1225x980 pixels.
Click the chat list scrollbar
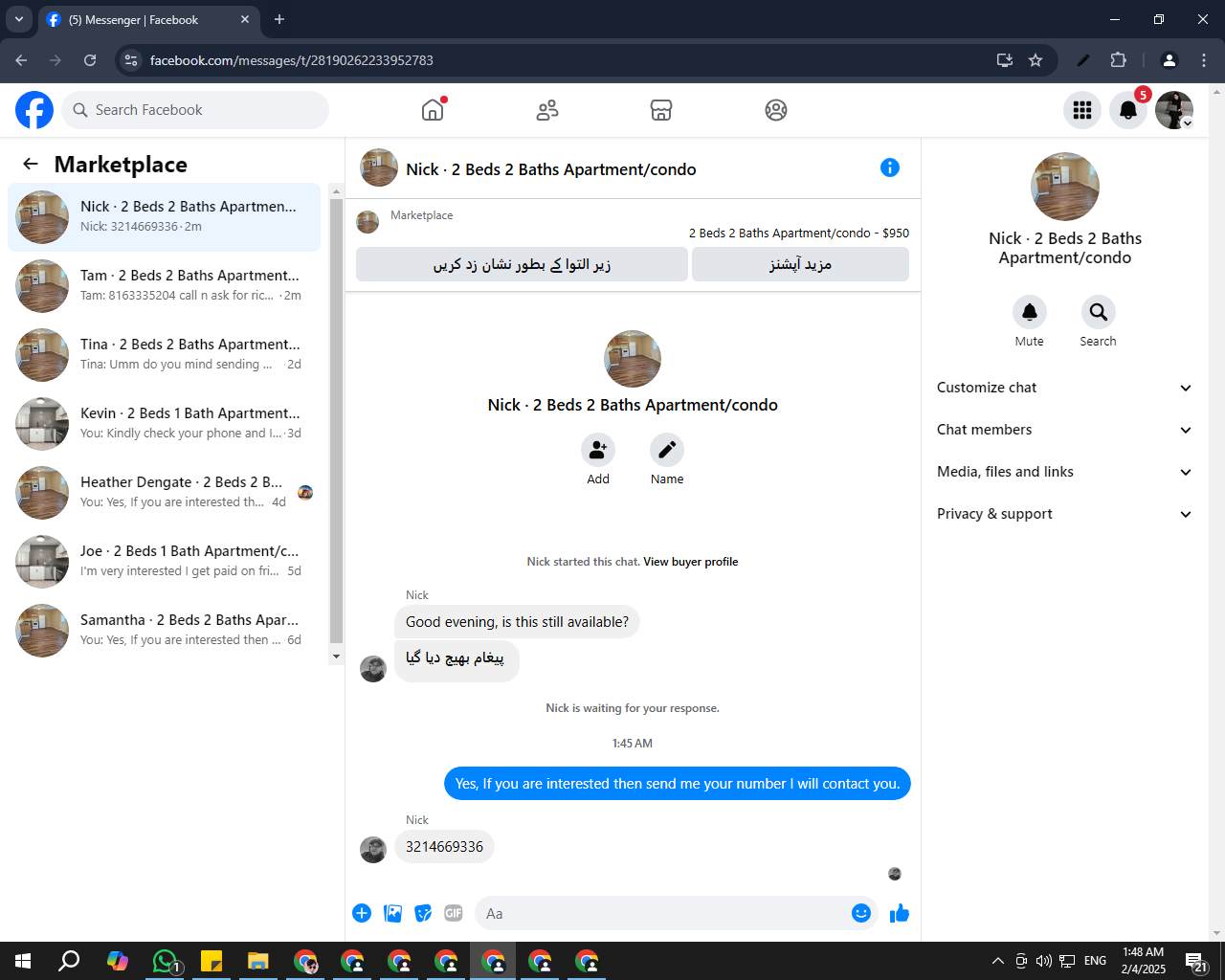pos(336,421)
